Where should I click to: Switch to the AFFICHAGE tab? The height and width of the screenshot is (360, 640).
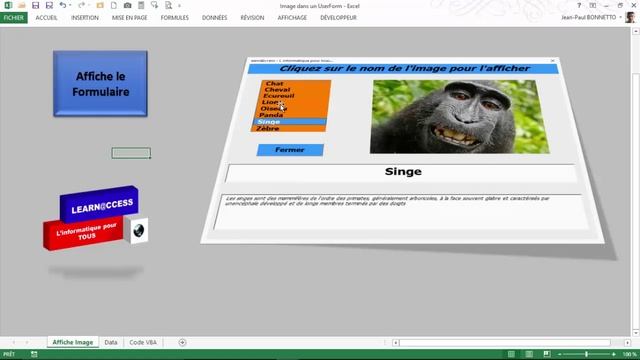click(292, 18)
